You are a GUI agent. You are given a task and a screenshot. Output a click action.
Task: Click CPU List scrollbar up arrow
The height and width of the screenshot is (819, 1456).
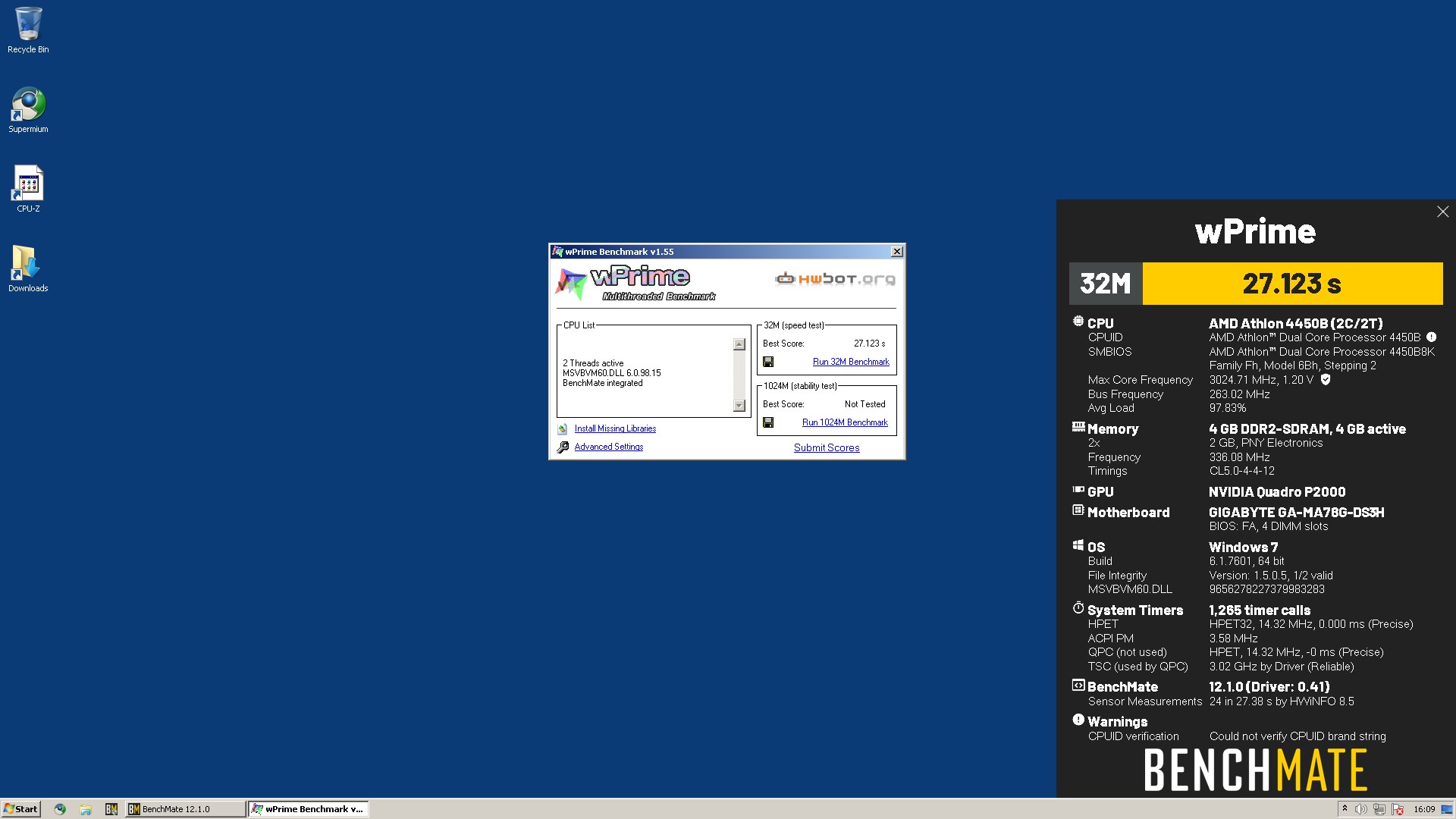tap(739, 344)
